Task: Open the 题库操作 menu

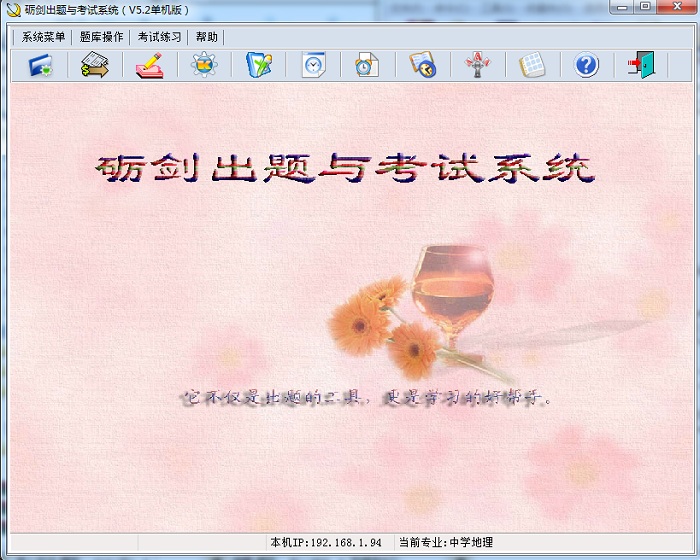Action: [102, 37]
